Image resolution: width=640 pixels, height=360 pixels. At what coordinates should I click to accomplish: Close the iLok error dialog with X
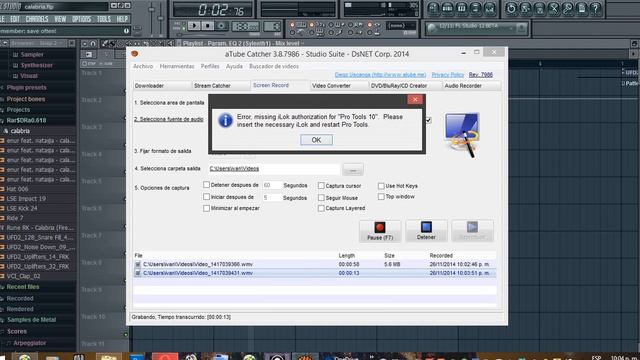tap(415, 100)
